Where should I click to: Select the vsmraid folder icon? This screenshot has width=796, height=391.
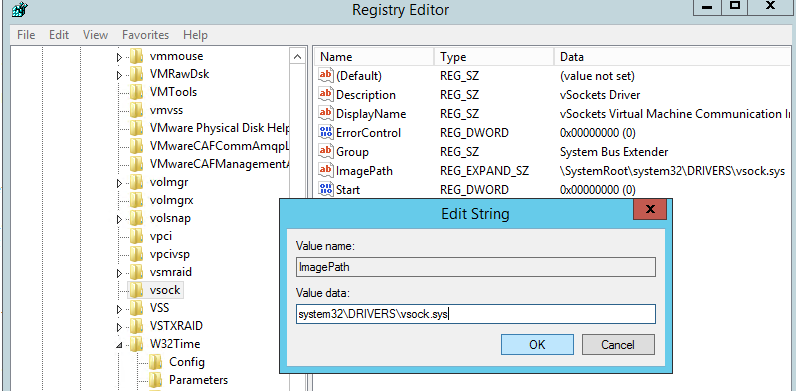(136, 272)
